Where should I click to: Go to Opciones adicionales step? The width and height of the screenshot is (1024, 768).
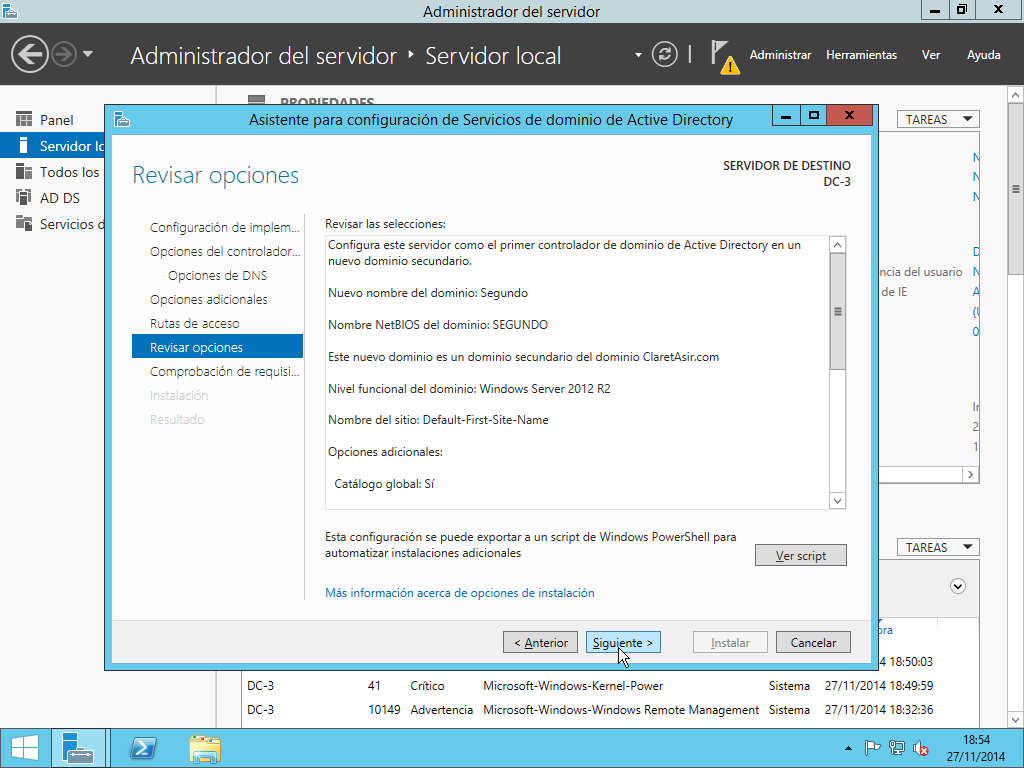[208, 300]
